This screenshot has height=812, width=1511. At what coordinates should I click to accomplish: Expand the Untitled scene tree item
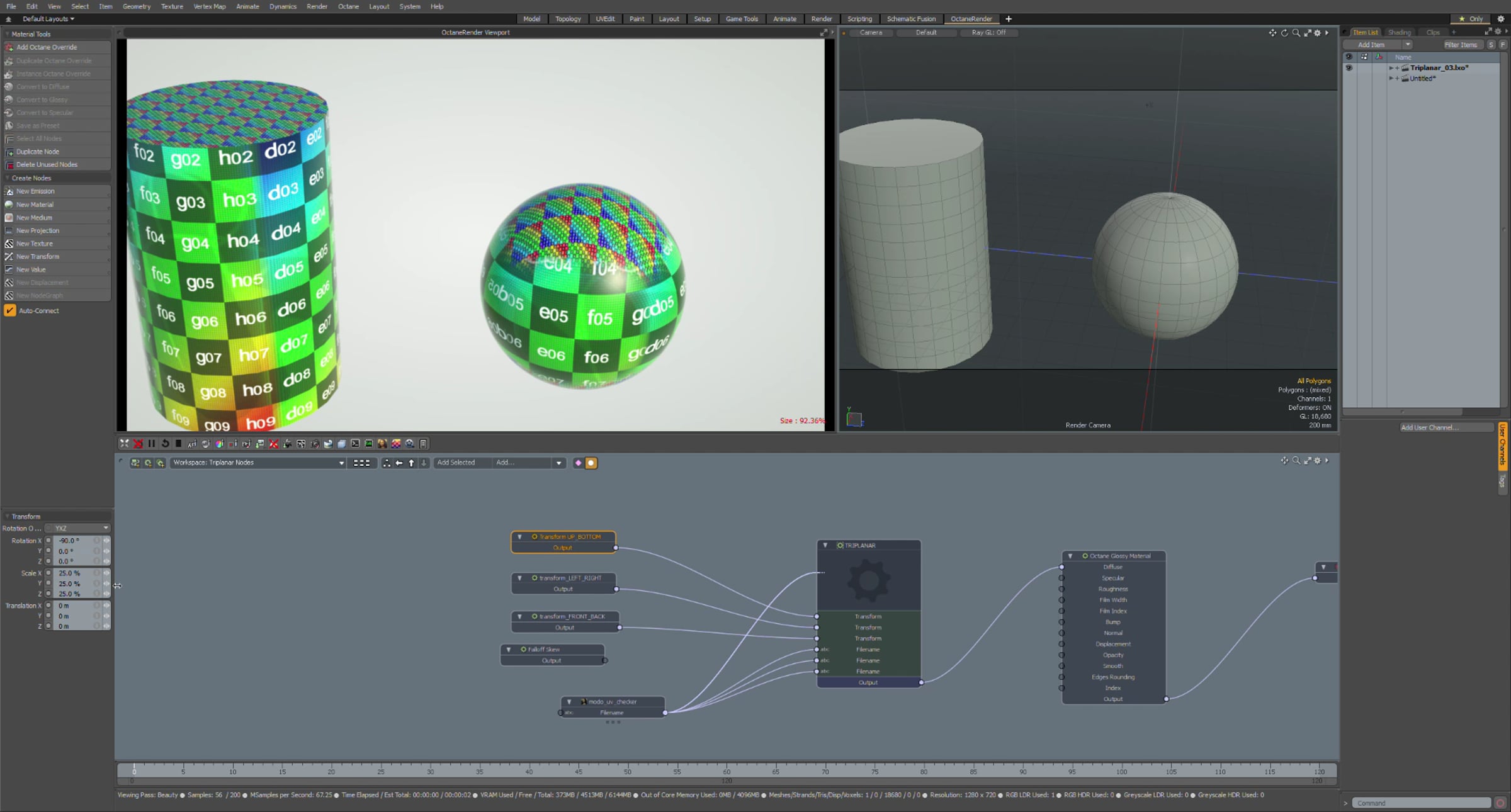1391,79
